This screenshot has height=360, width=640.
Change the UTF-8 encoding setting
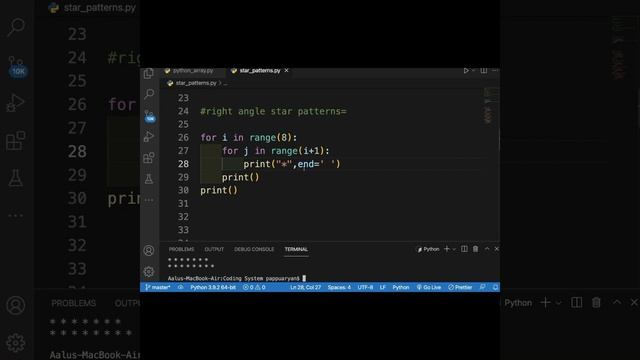[365, 287]
